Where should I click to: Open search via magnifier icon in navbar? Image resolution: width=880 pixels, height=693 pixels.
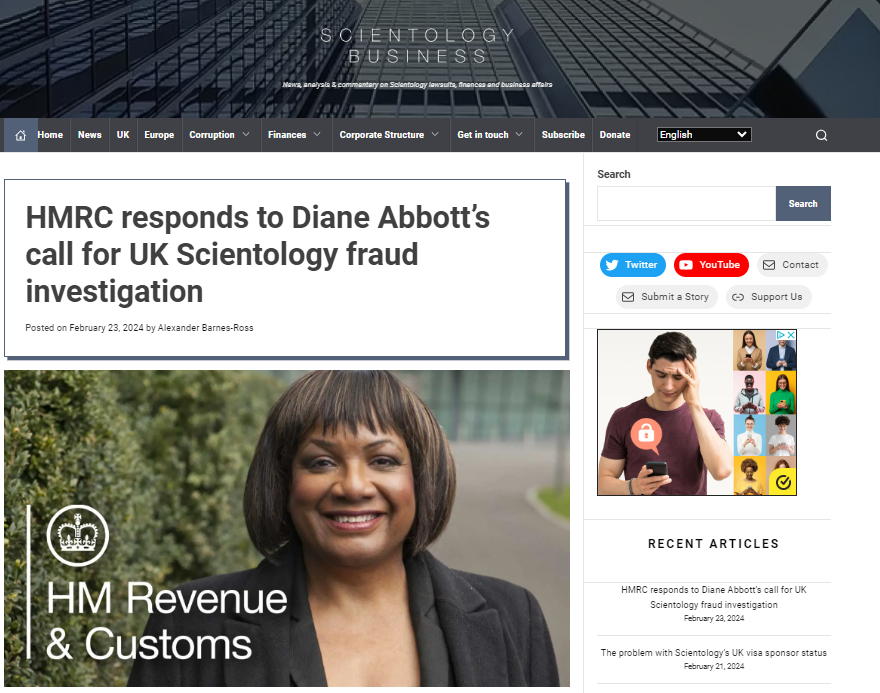(x=821, y=135)
